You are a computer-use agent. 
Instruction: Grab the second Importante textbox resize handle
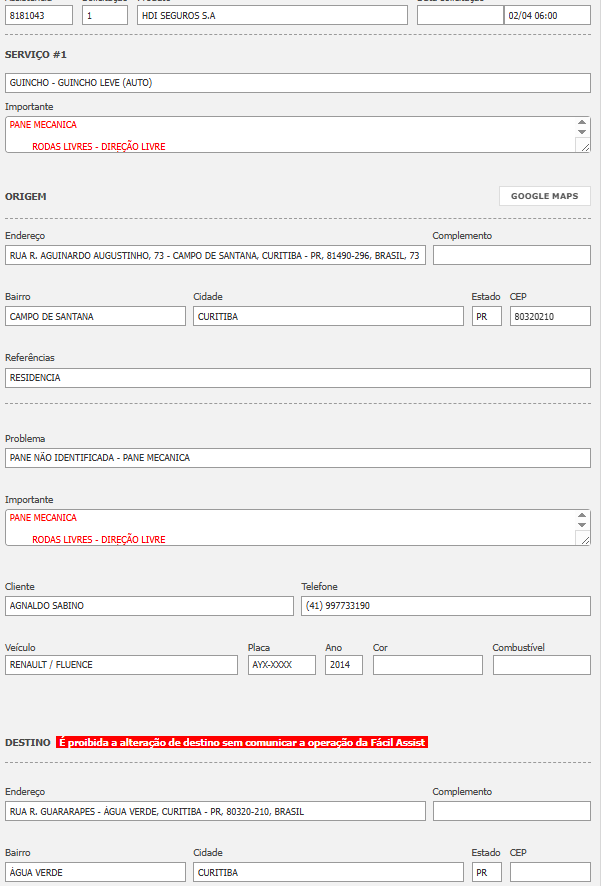click(x=584, y=539)
